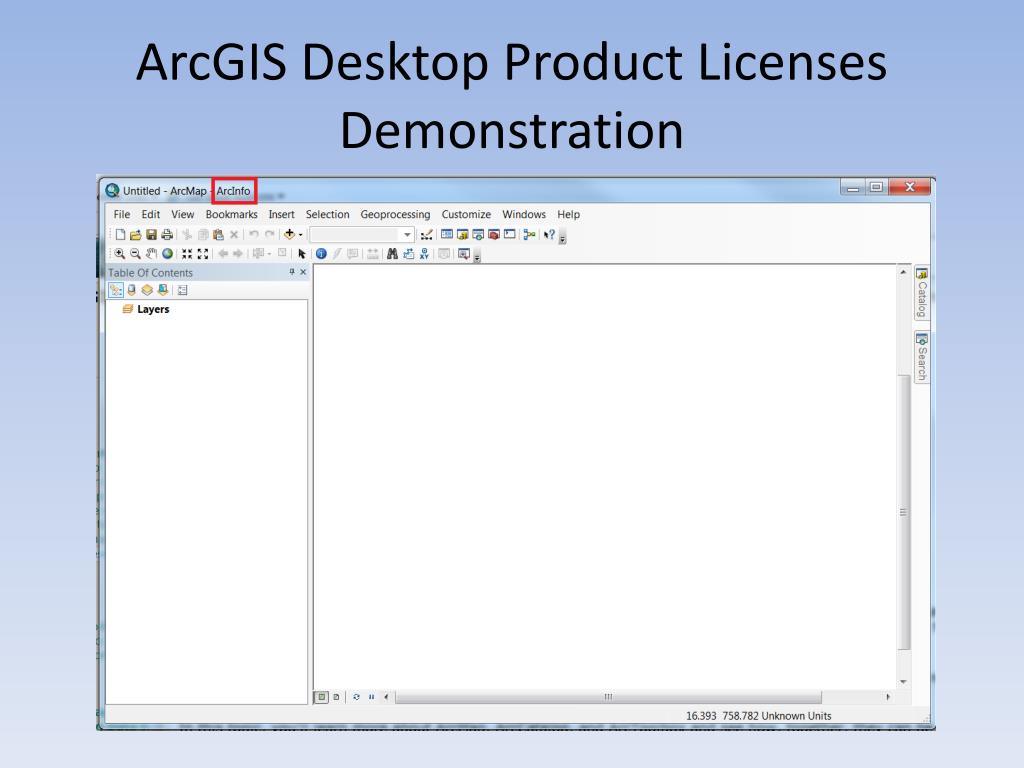Choose the Select Elements arrow tool
The image size is (1024, 768).
point(302,253)
